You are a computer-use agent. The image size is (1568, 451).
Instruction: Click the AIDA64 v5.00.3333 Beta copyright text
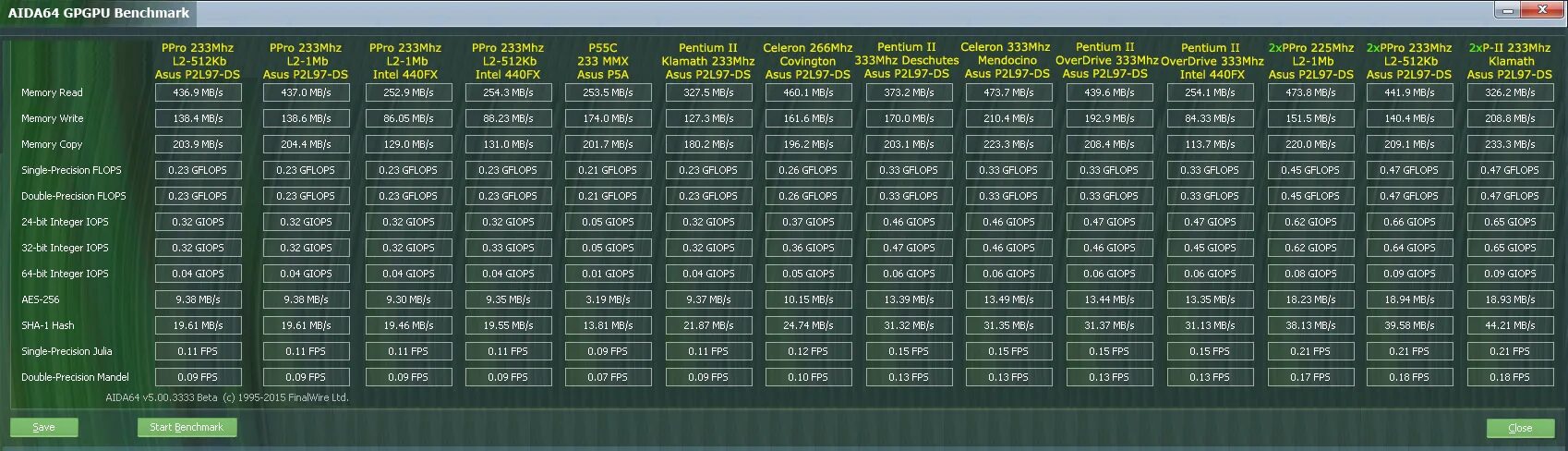tap(227, 397)
